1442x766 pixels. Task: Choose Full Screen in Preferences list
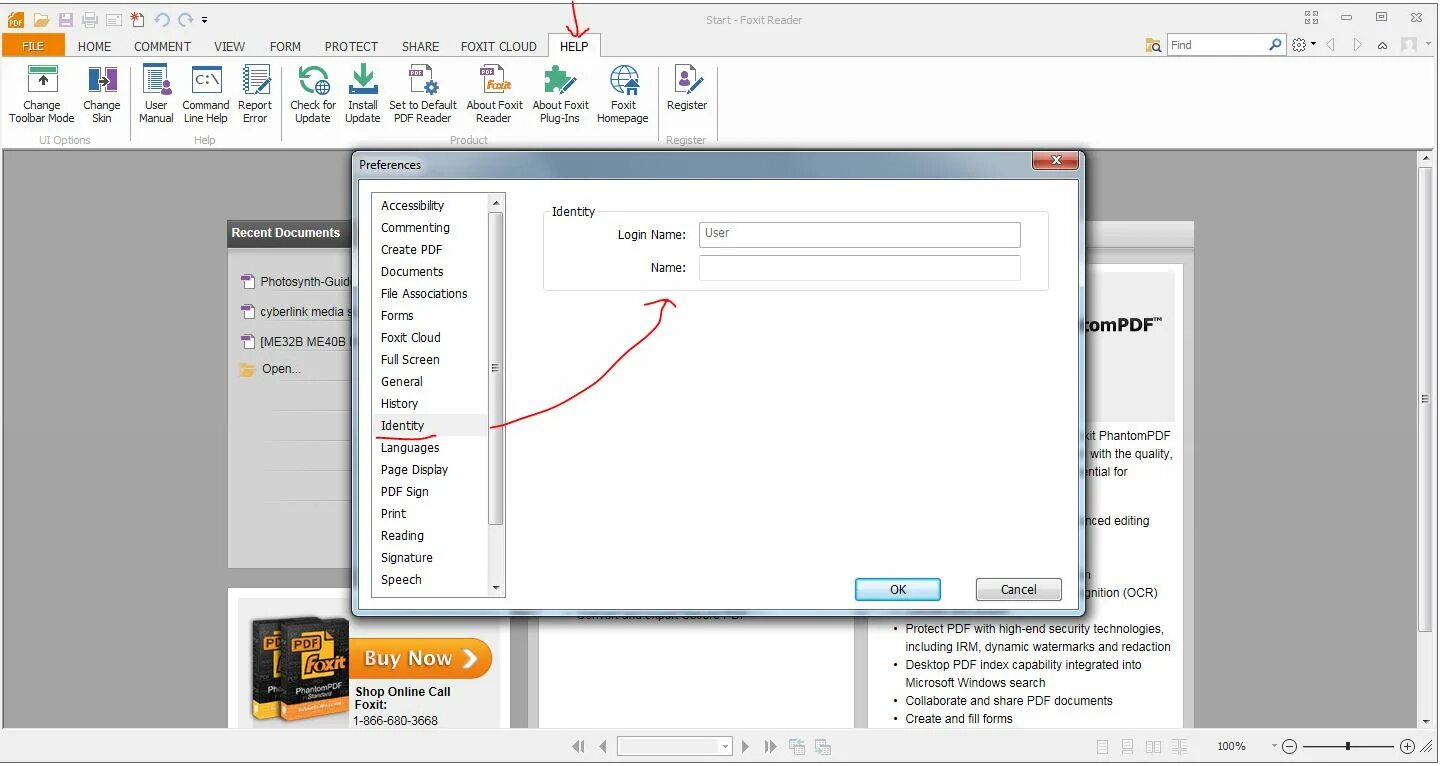[410, 360]
